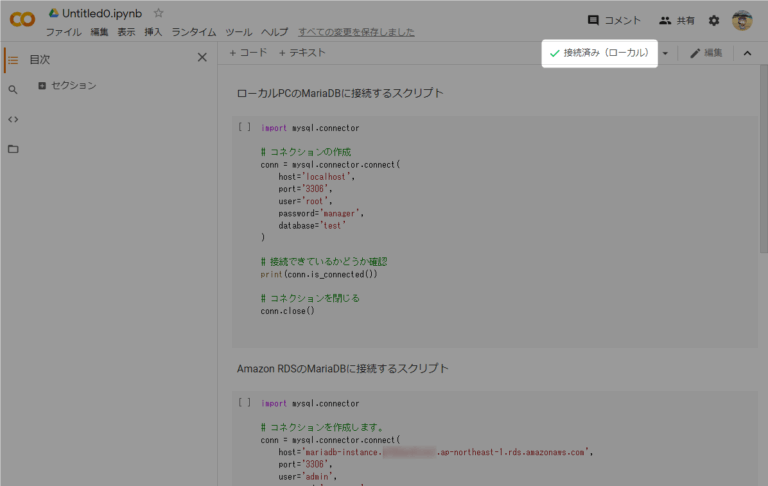Open the code snippets sidebar icon
The width and height of the screenshot is (768, 486).
point(13,119)
